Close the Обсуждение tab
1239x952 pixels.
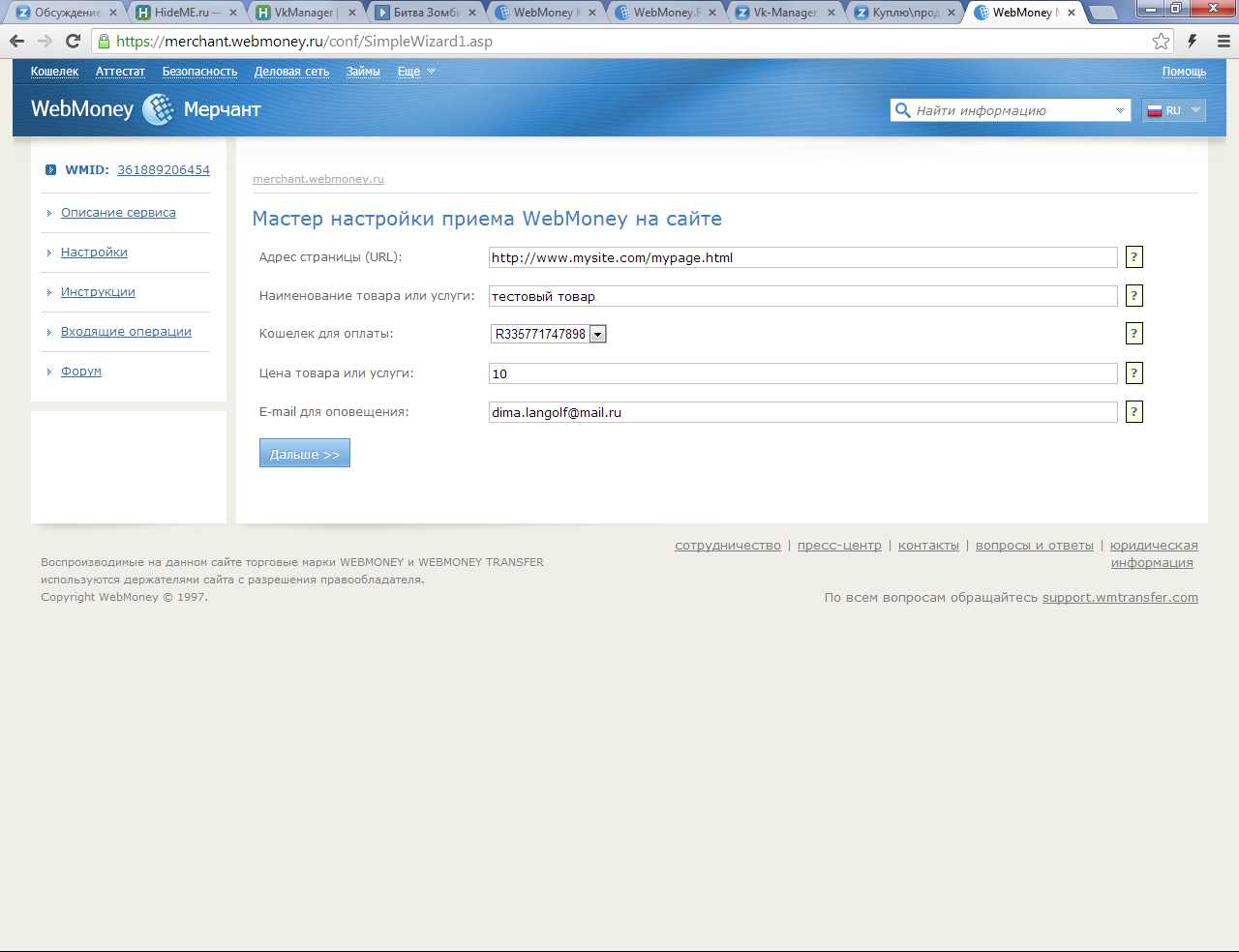[x=113, y=13]
